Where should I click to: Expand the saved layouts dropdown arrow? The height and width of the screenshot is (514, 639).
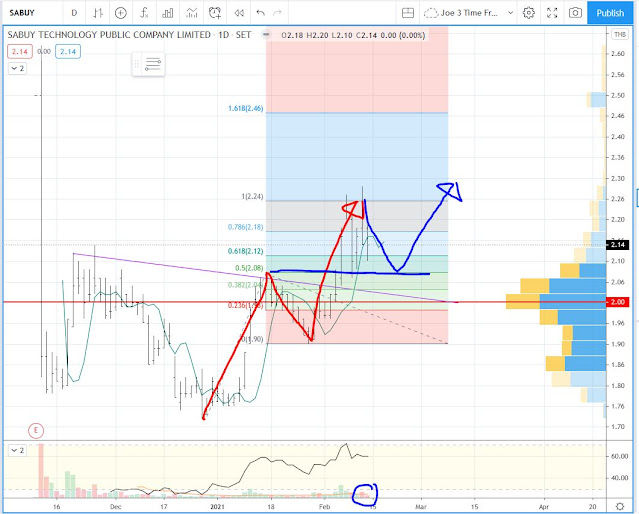click(510, 13)
